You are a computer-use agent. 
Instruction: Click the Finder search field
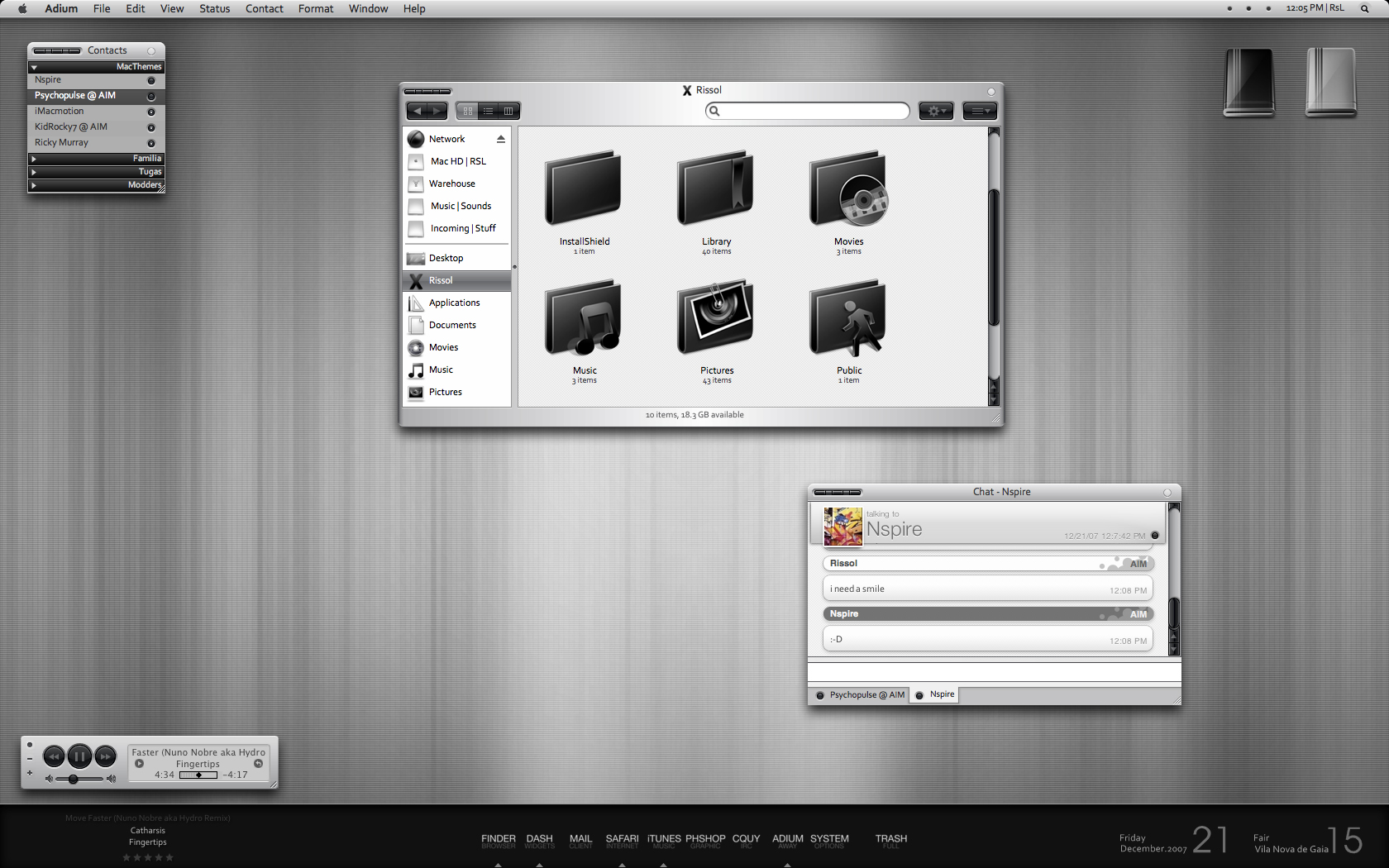coord(807,111)
